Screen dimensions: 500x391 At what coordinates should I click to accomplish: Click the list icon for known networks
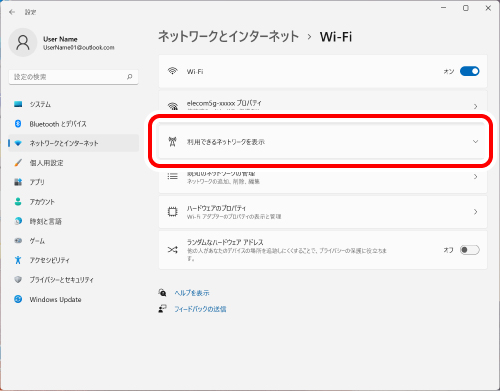tap(172, 176)
